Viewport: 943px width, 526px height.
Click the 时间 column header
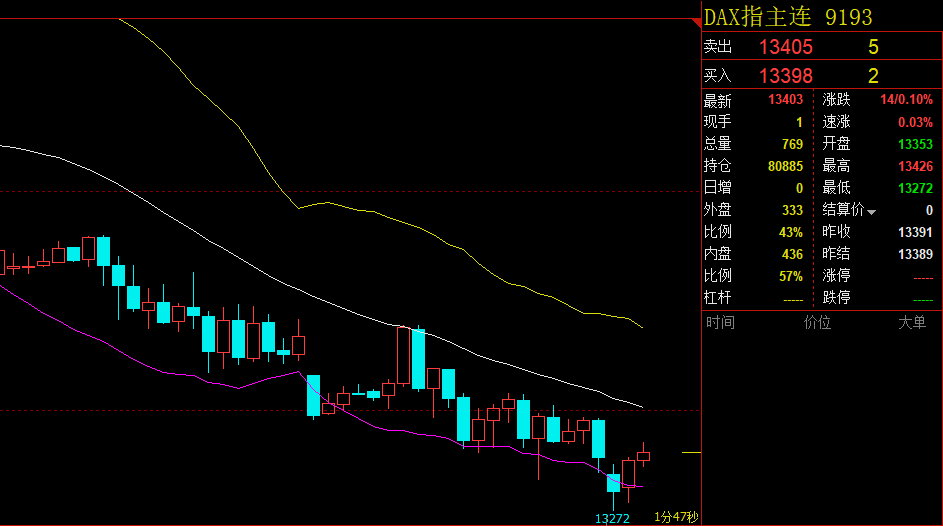[720, 323]
